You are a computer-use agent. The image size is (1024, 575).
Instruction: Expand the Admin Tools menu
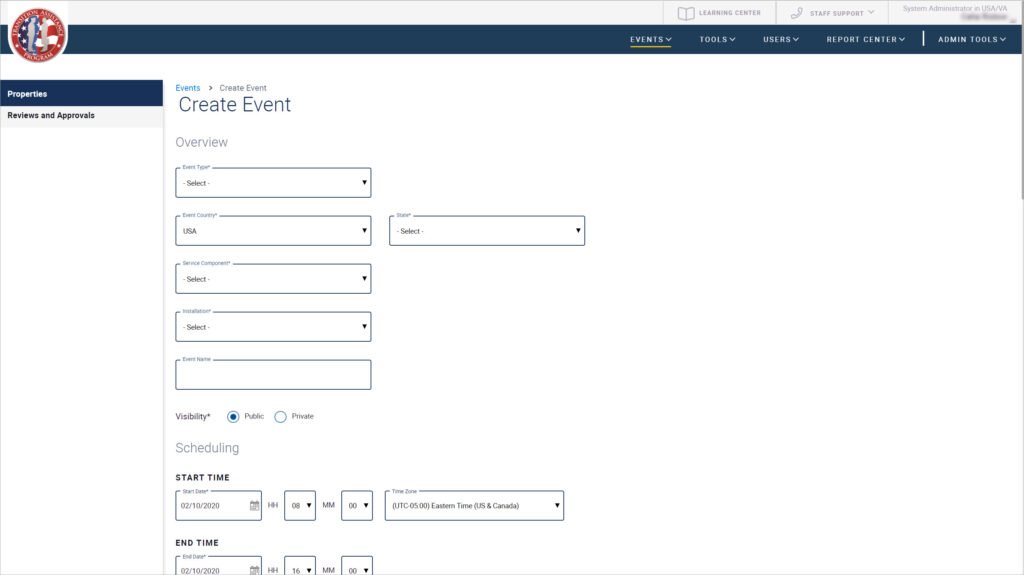972,40
